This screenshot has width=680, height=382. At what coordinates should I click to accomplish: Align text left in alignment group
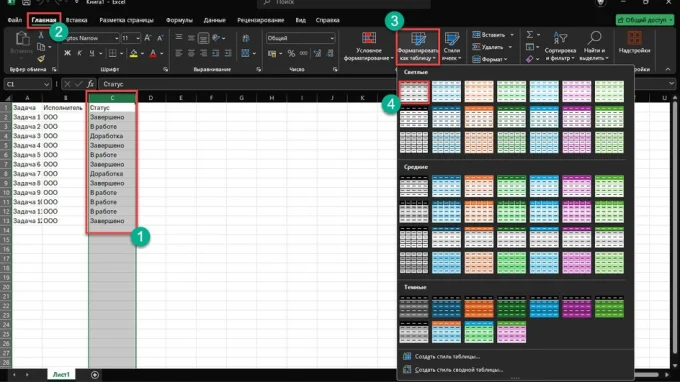179,53
